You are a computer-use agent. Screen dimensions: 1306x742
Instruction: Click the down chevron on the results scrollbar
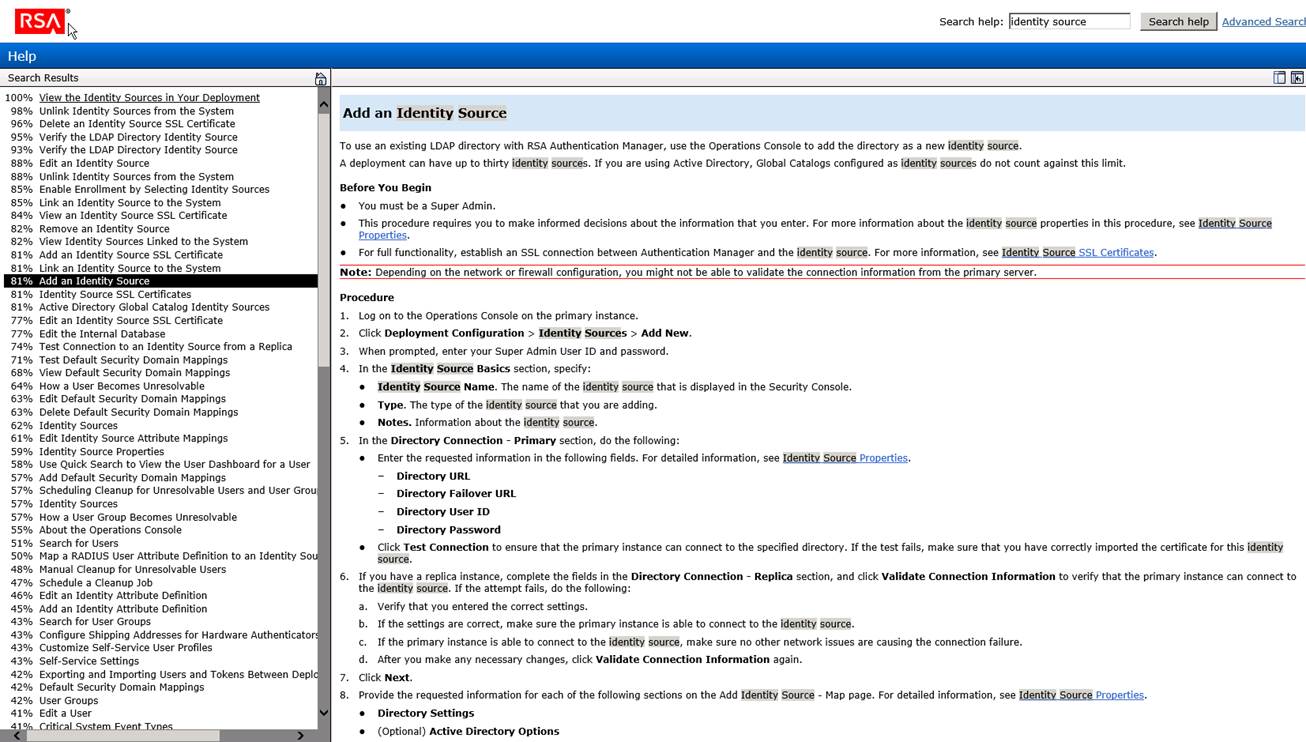(x=323, y=712)
